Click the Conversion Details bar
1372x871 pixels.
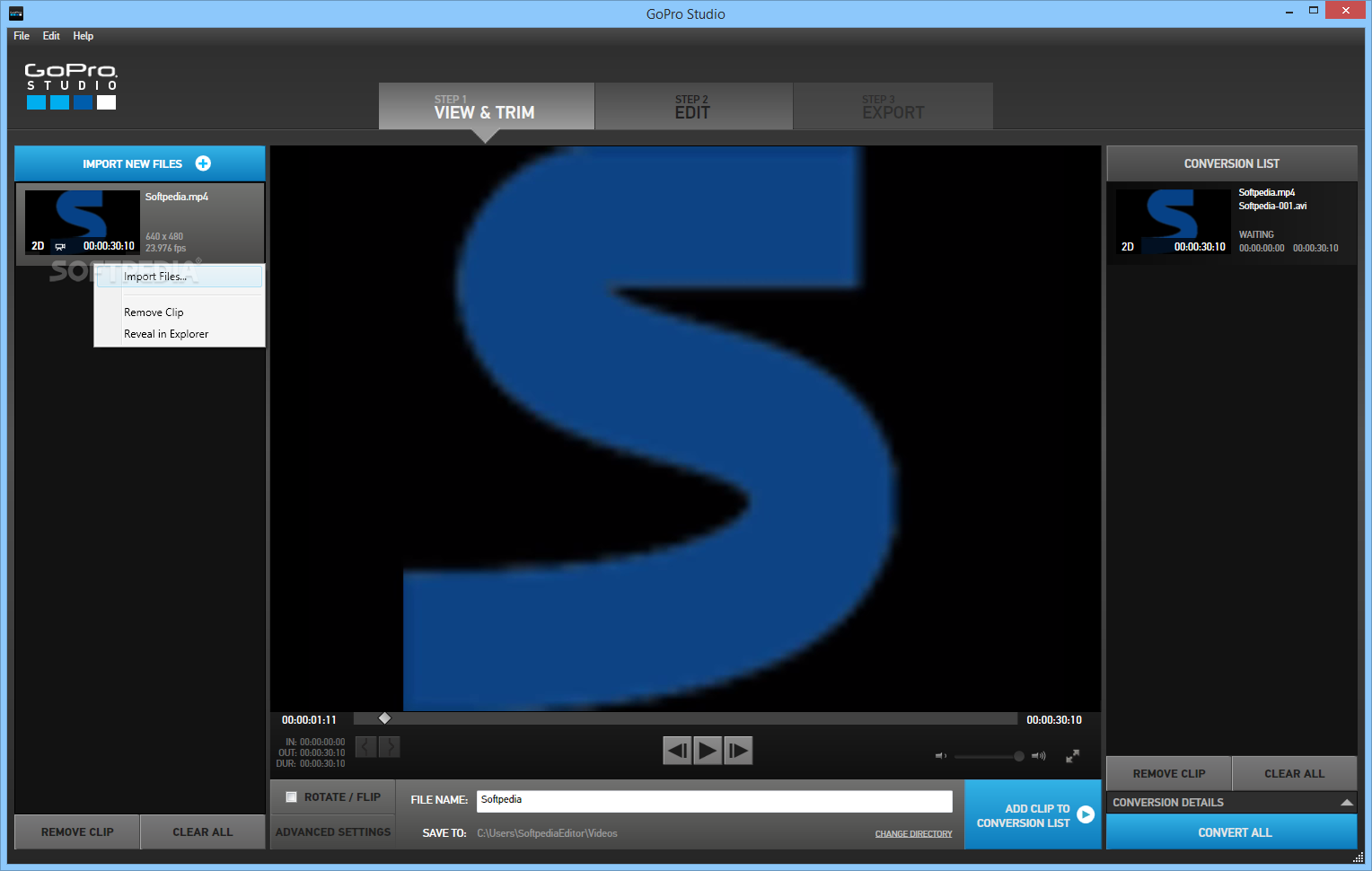click(x=1232, y=803)
